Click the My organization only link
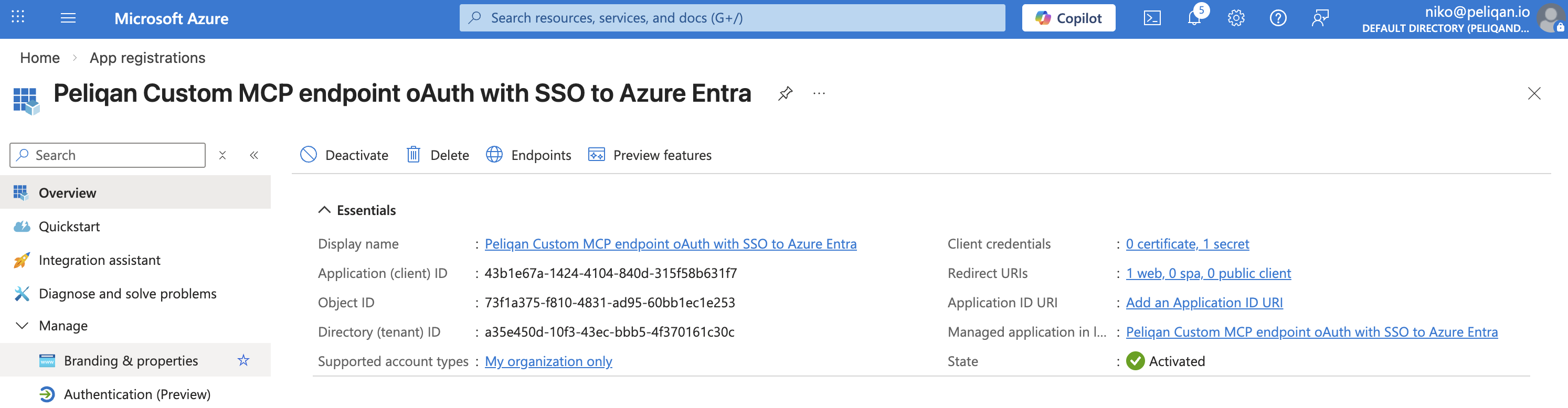Screen dimensions: 1568x408 point(548,362)
